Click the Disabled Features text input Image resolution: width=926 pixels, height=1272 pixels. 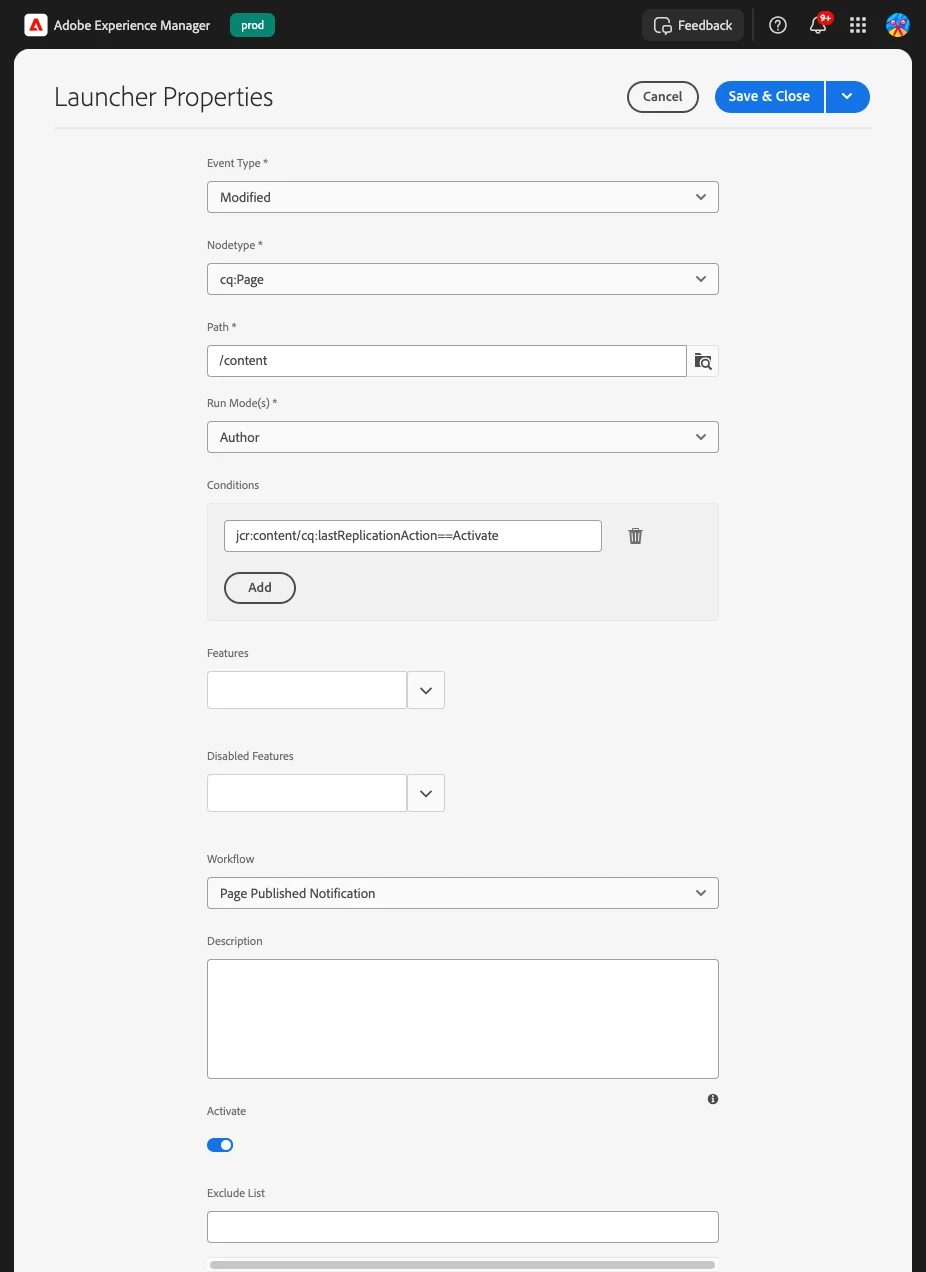(x=307, y=793)
